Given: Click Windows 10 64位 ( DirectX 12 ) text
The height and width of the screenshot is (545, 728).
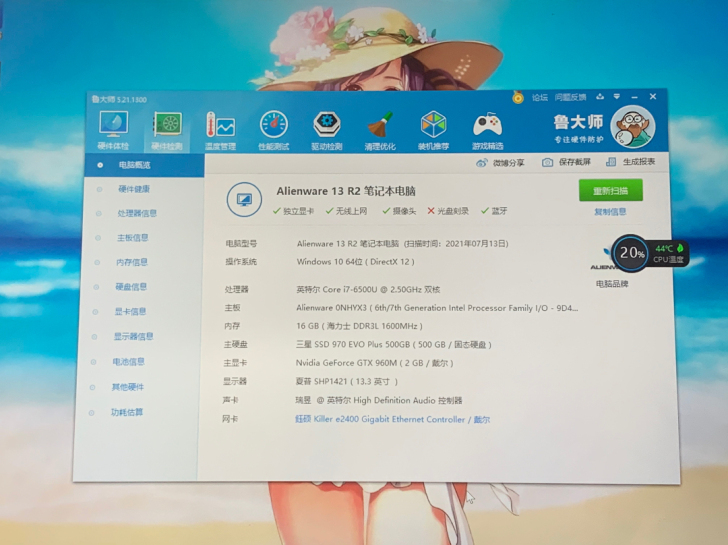Looking at the screenshot, I should pyautogui.click(x=356, y=262).
